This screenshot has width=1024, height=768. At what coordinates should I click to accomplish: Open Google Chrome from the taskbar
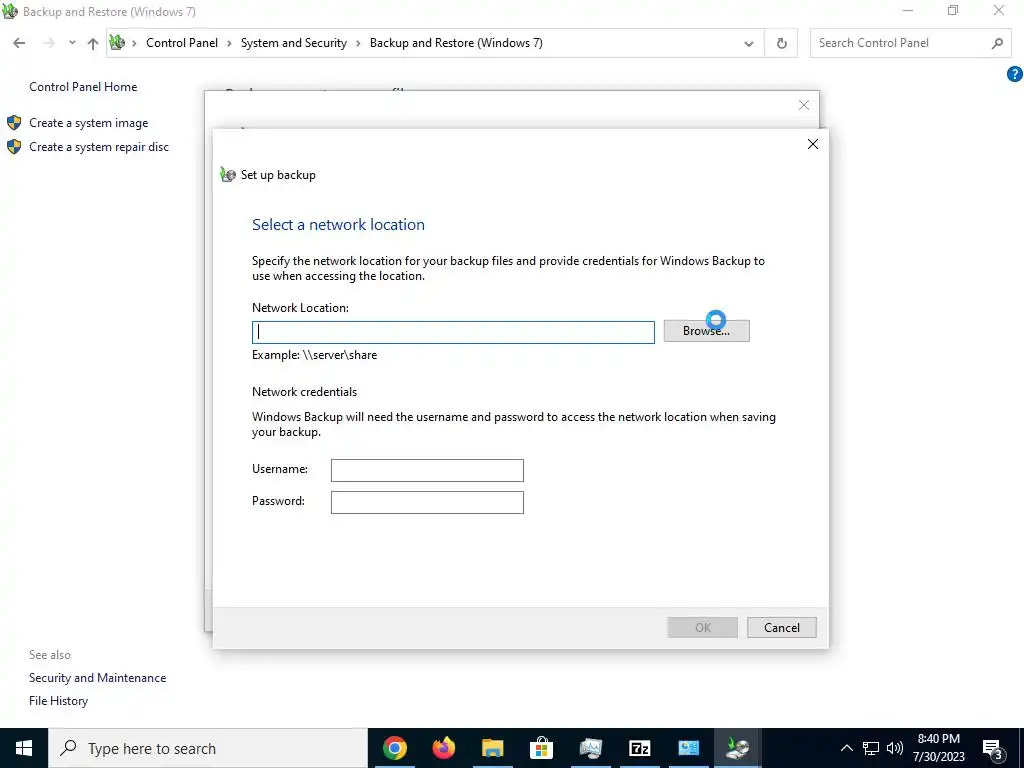[x=394, y=748]
